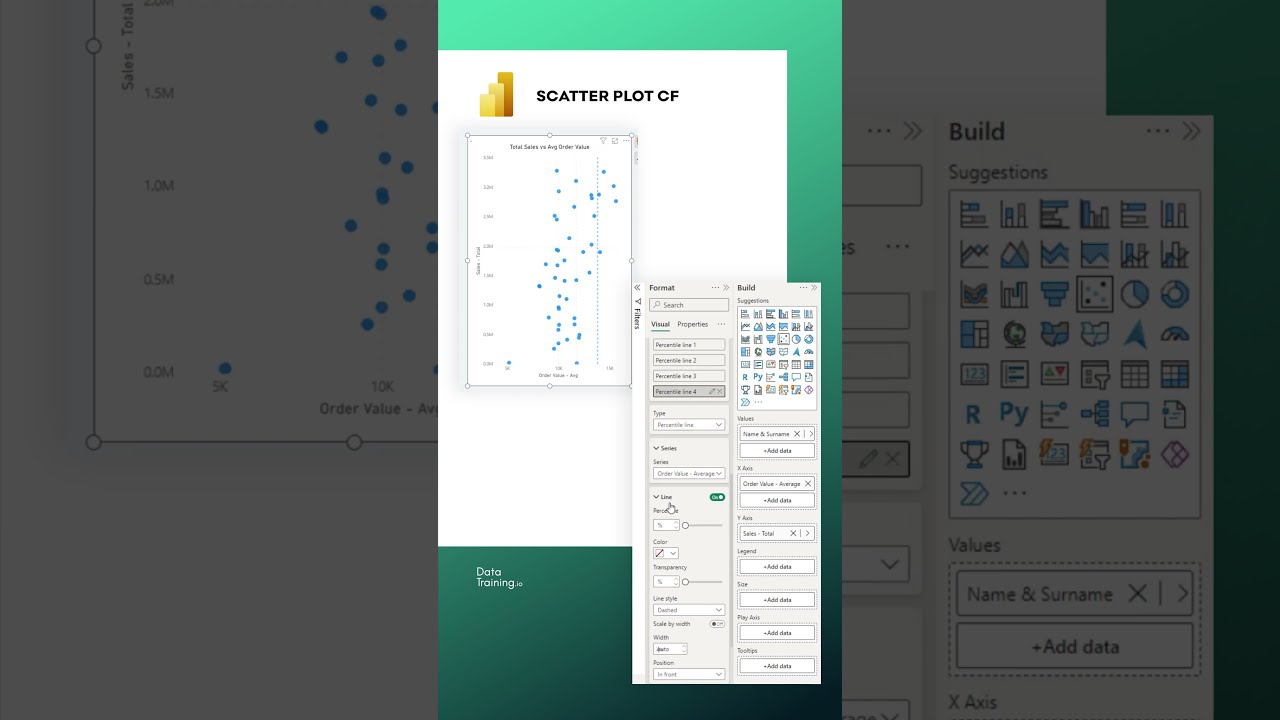Image resolution: width=1280 pixels, height=720 pixels.
Task: Select Percentile line 1 entry
Action: coord(689,345)
